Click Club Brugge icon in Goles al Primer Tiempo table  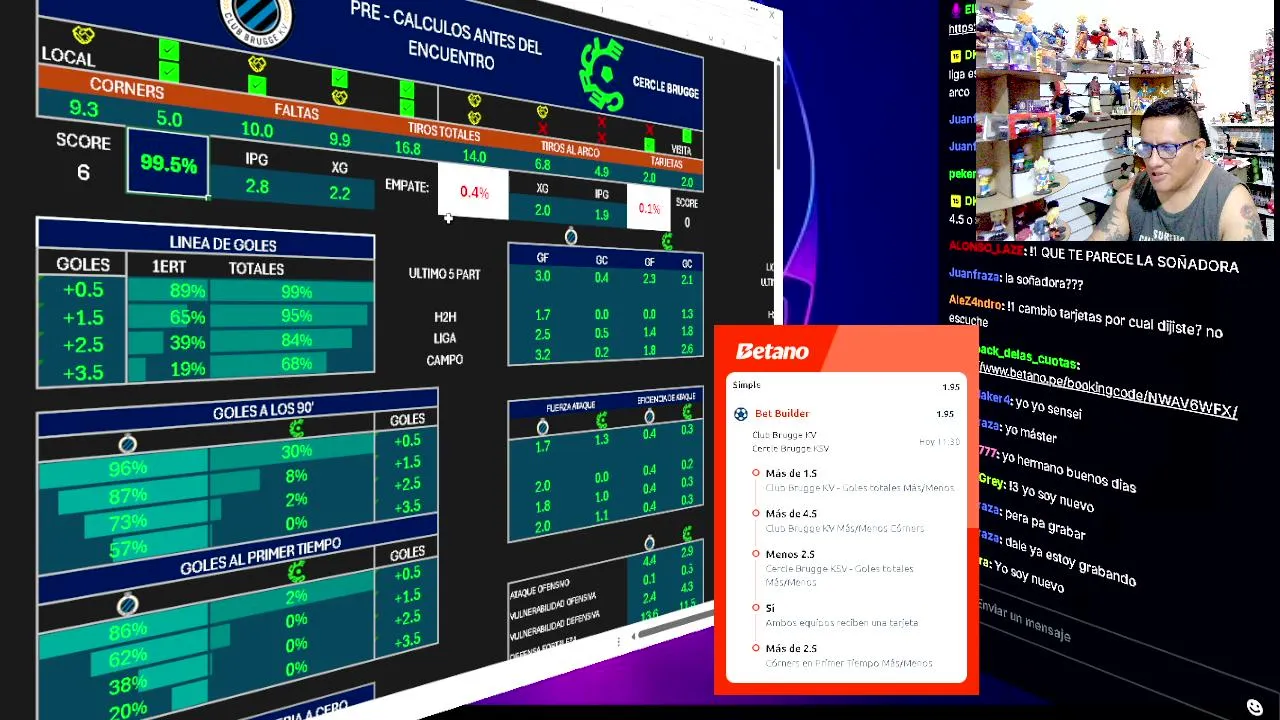click(128, 605)
